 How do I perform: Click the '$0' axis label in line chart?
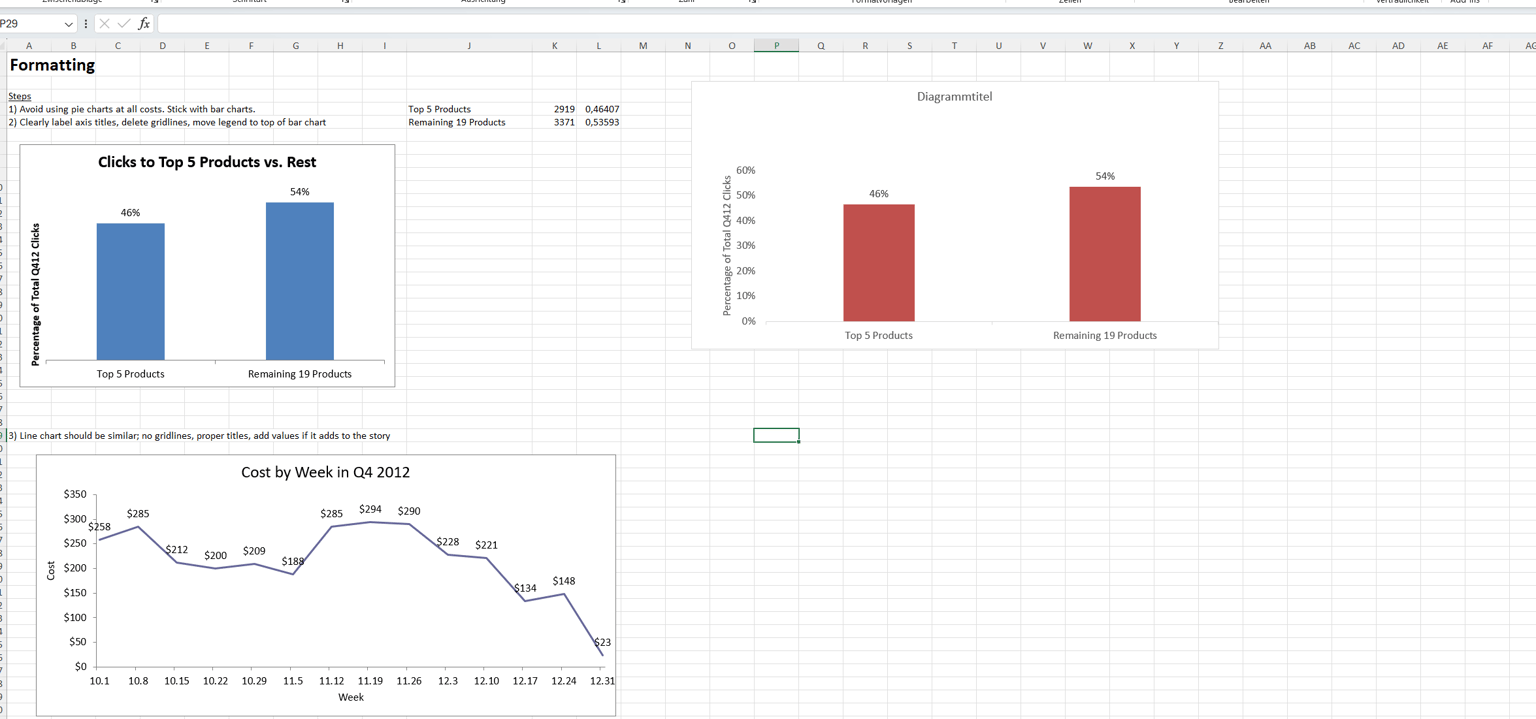tap(81, 667)
